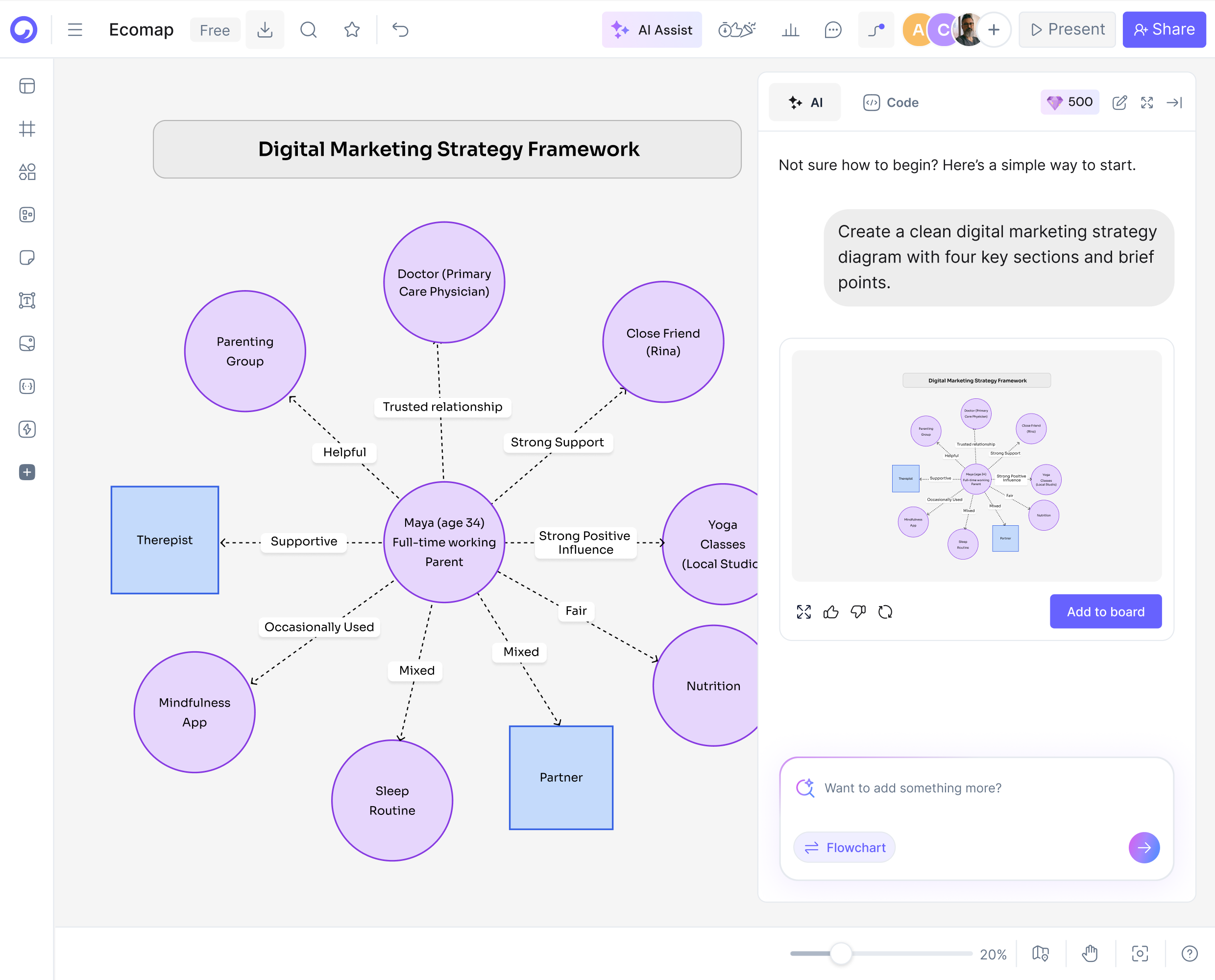Select the Partner square node
Viewport: 1215px width, 980px height.
tap(561, 777)
